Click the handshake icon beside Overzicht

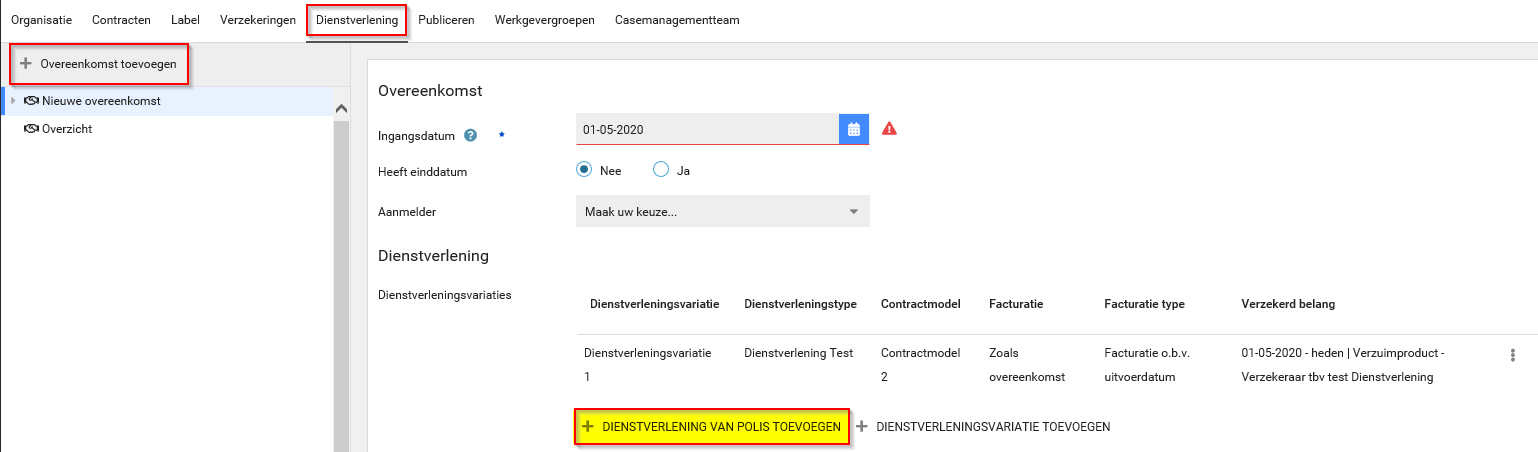(x=30, y=129)
